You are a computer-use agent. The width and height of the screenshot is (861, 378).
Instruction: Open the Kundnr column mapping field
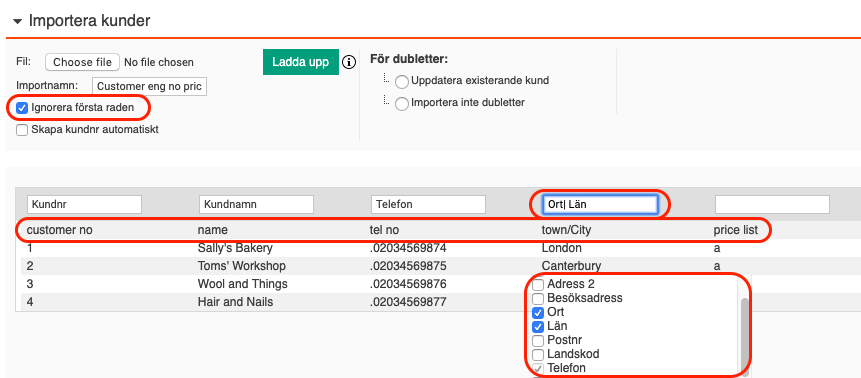[85, 204]
